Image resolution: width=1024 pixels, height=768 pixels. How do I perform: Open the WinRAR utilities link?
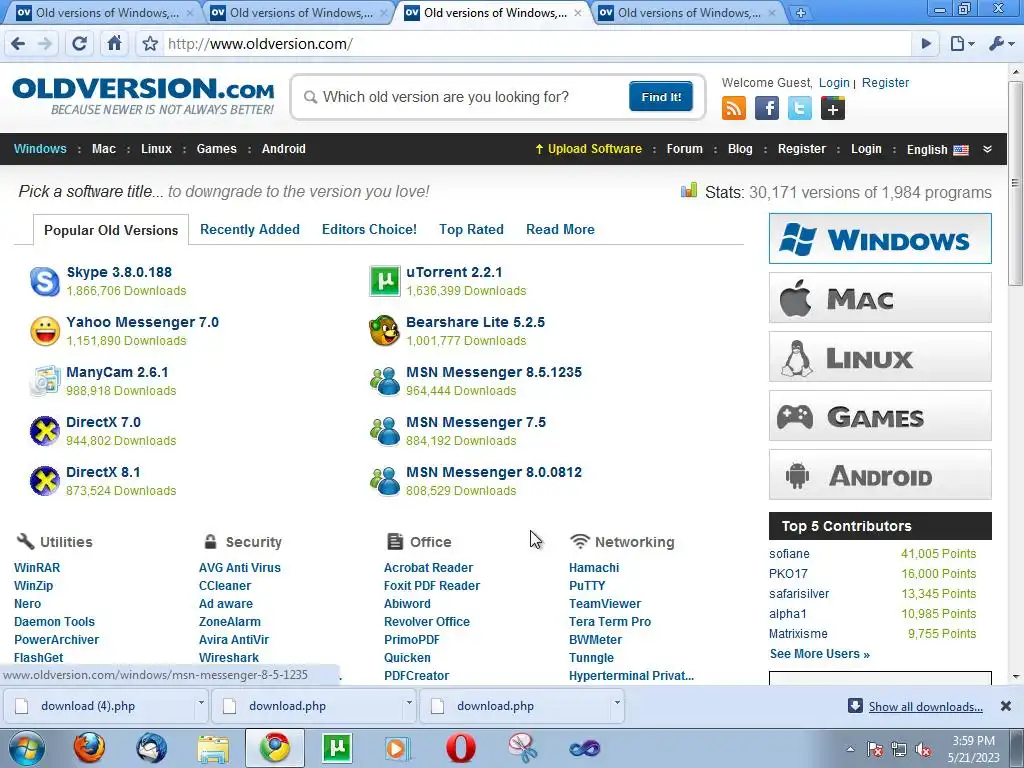(37, 568)
